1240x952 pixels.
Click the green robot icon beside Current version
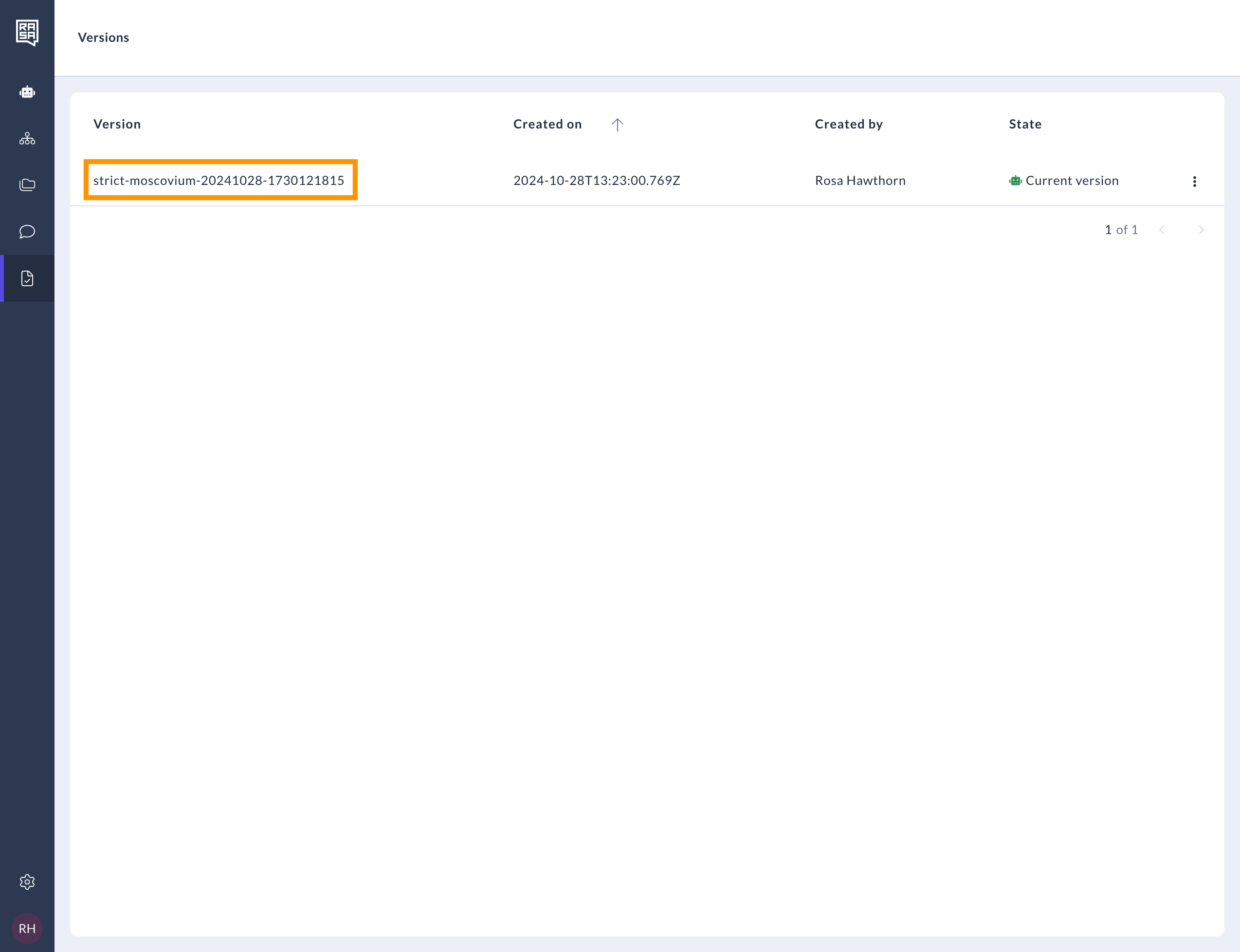(1015, 181)
